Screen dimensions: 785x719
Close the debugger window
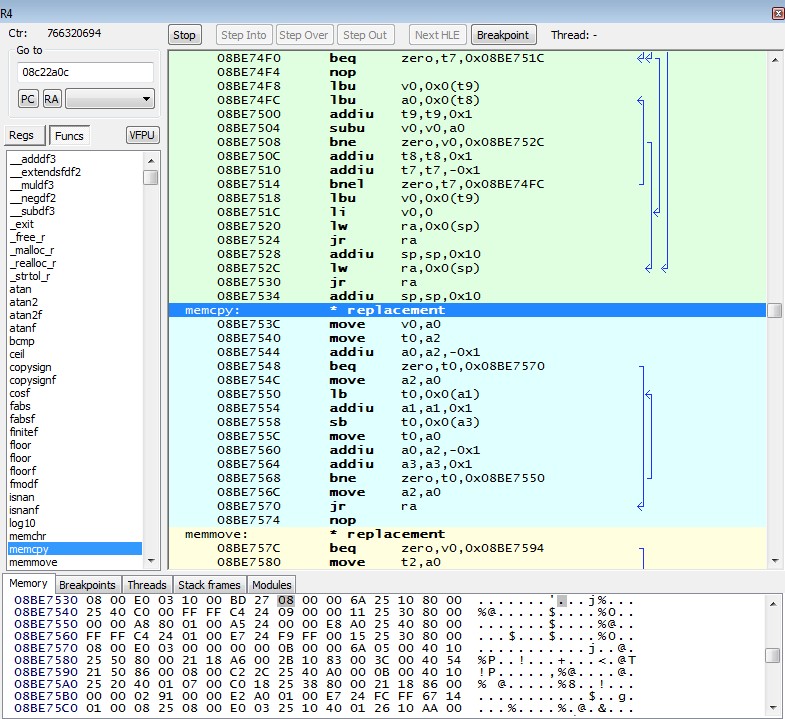[x=777, y=13]
